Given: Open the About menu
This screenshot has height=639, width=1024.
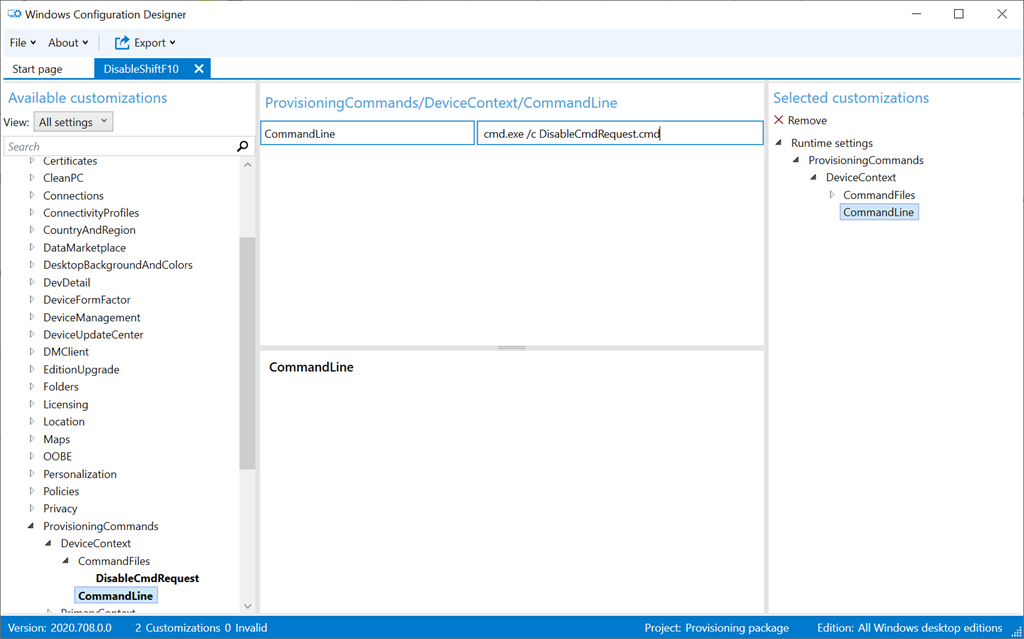Looking at the screenshot, I should coord(68,43).
